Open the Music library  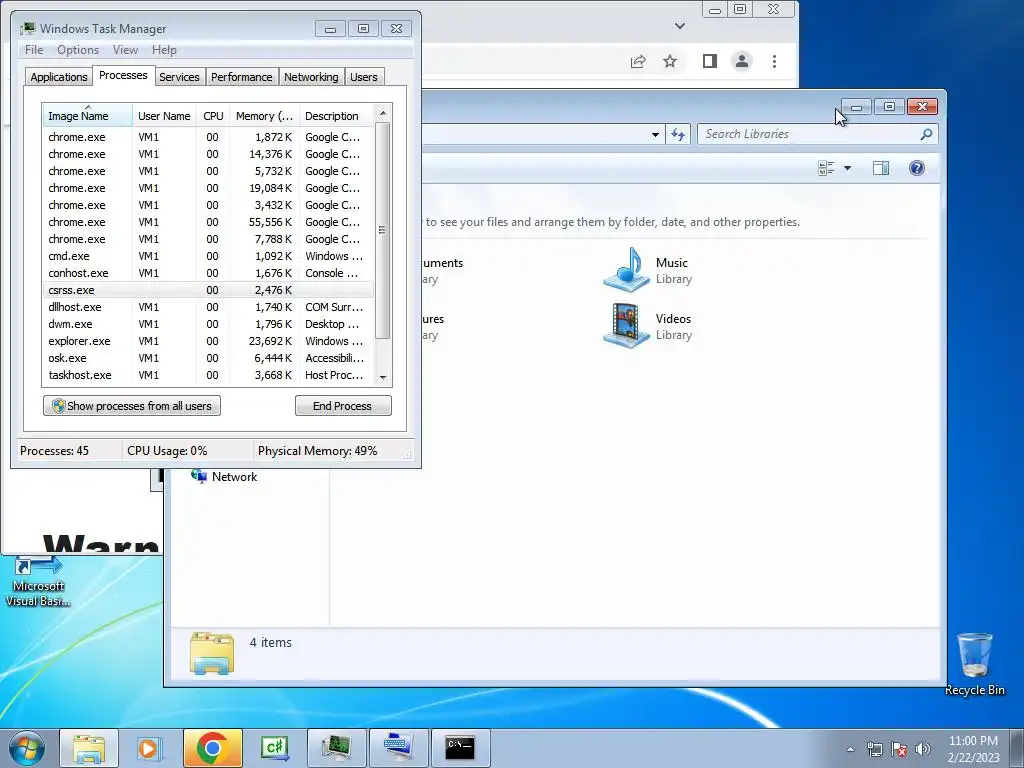click(647, 270)
